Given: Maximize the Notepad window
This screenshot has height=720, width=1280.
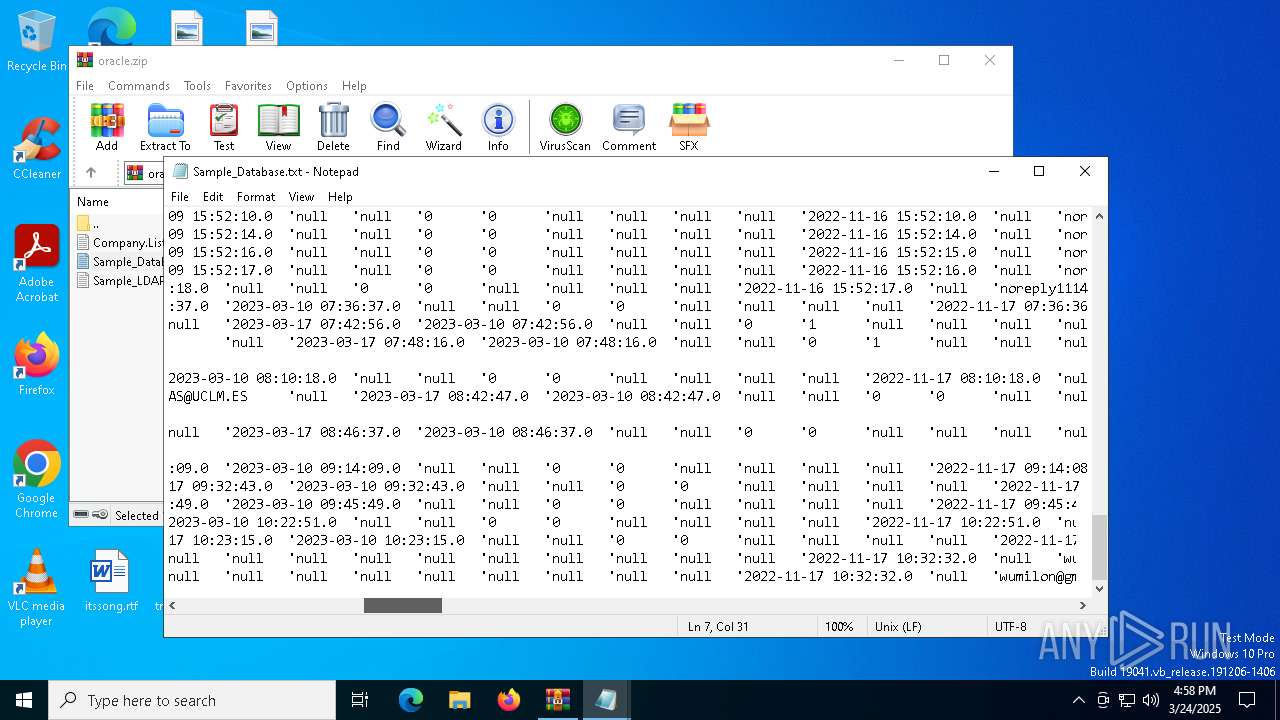Looking at the screenshot, I should (1039, 171).
